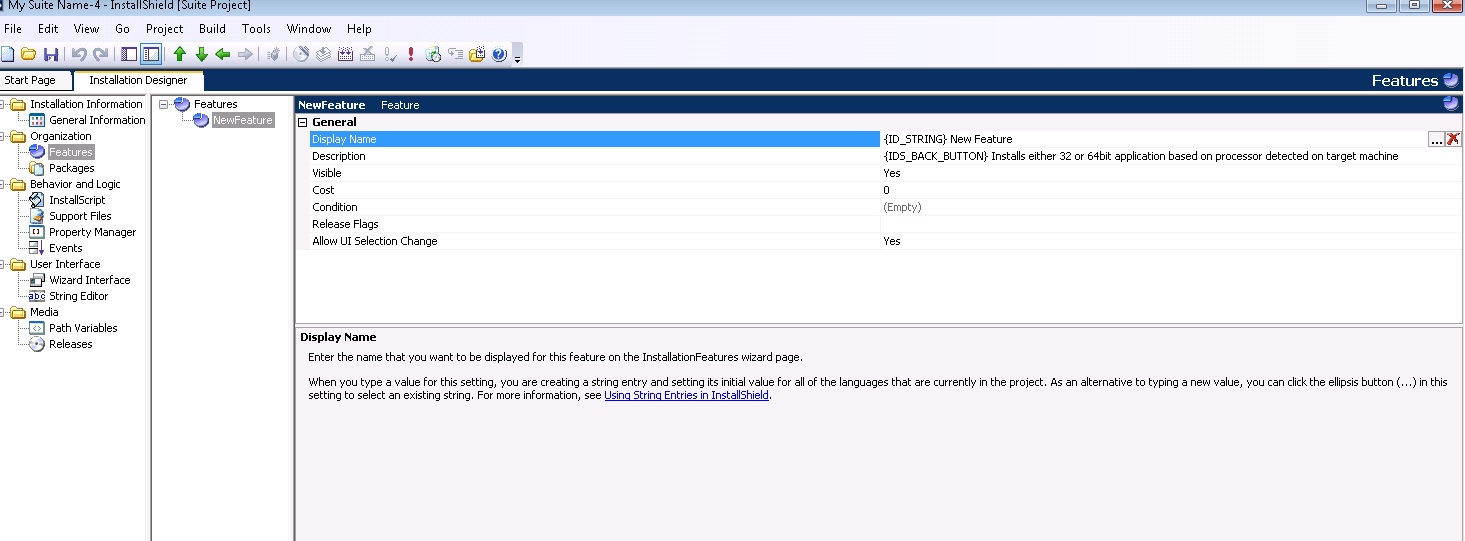1465x541 pixels.
Task: Switch to the Installation Designer tab
Action: point(138,80)
